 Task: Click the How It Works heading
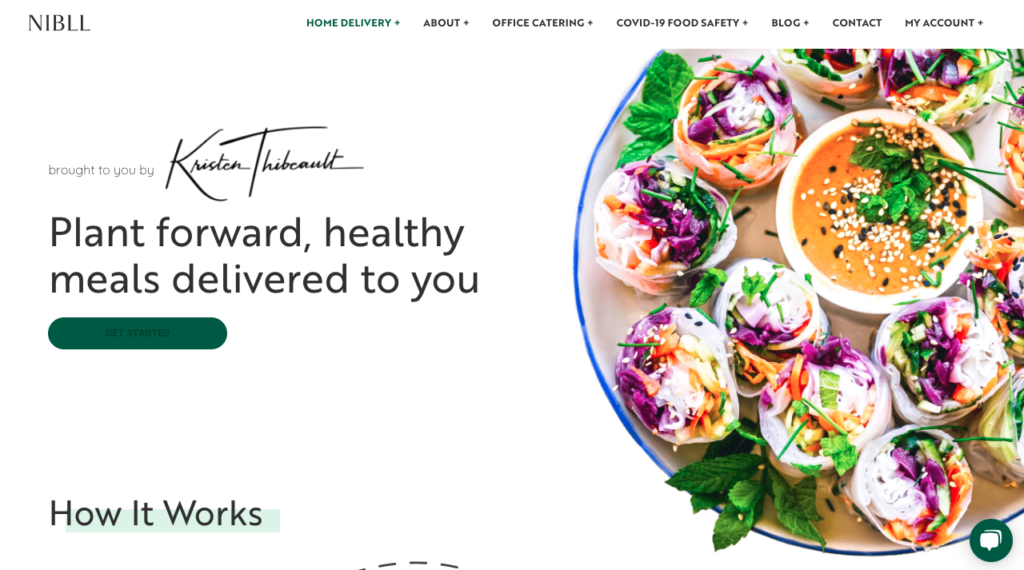[x=155, y=514]
